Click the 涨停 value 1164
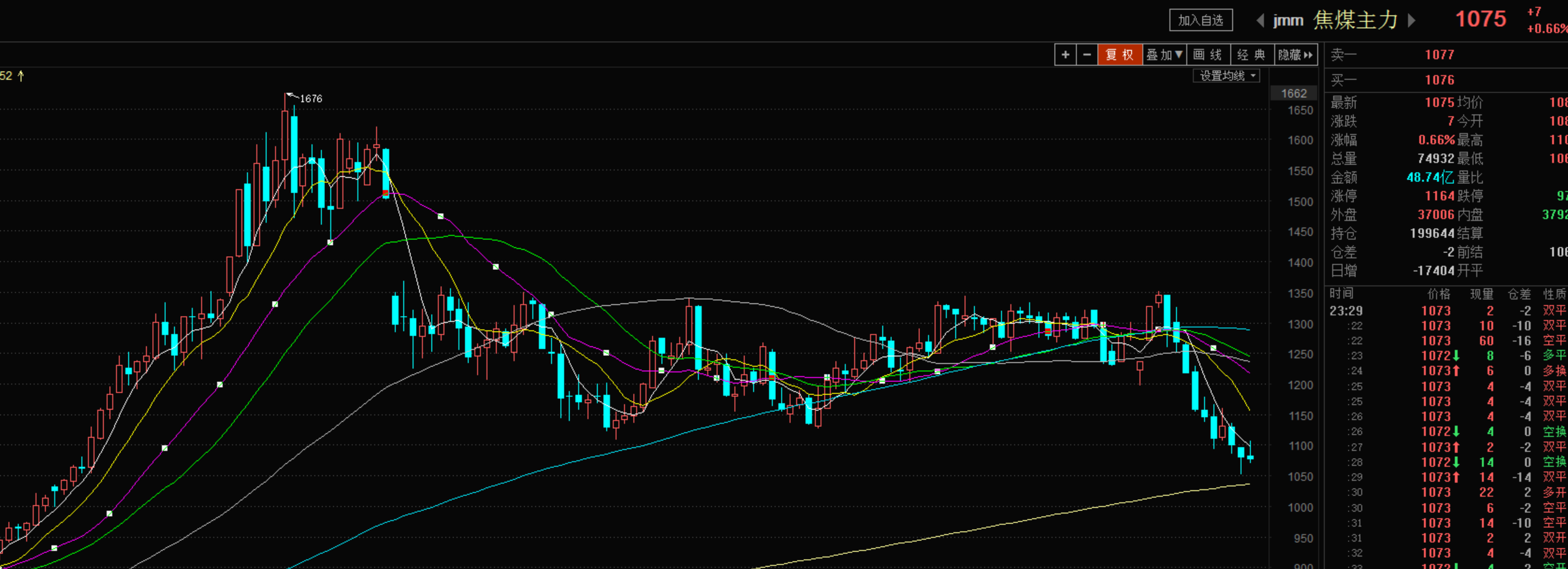Viewport: 1568px width, 569px height. (1440, 196)
